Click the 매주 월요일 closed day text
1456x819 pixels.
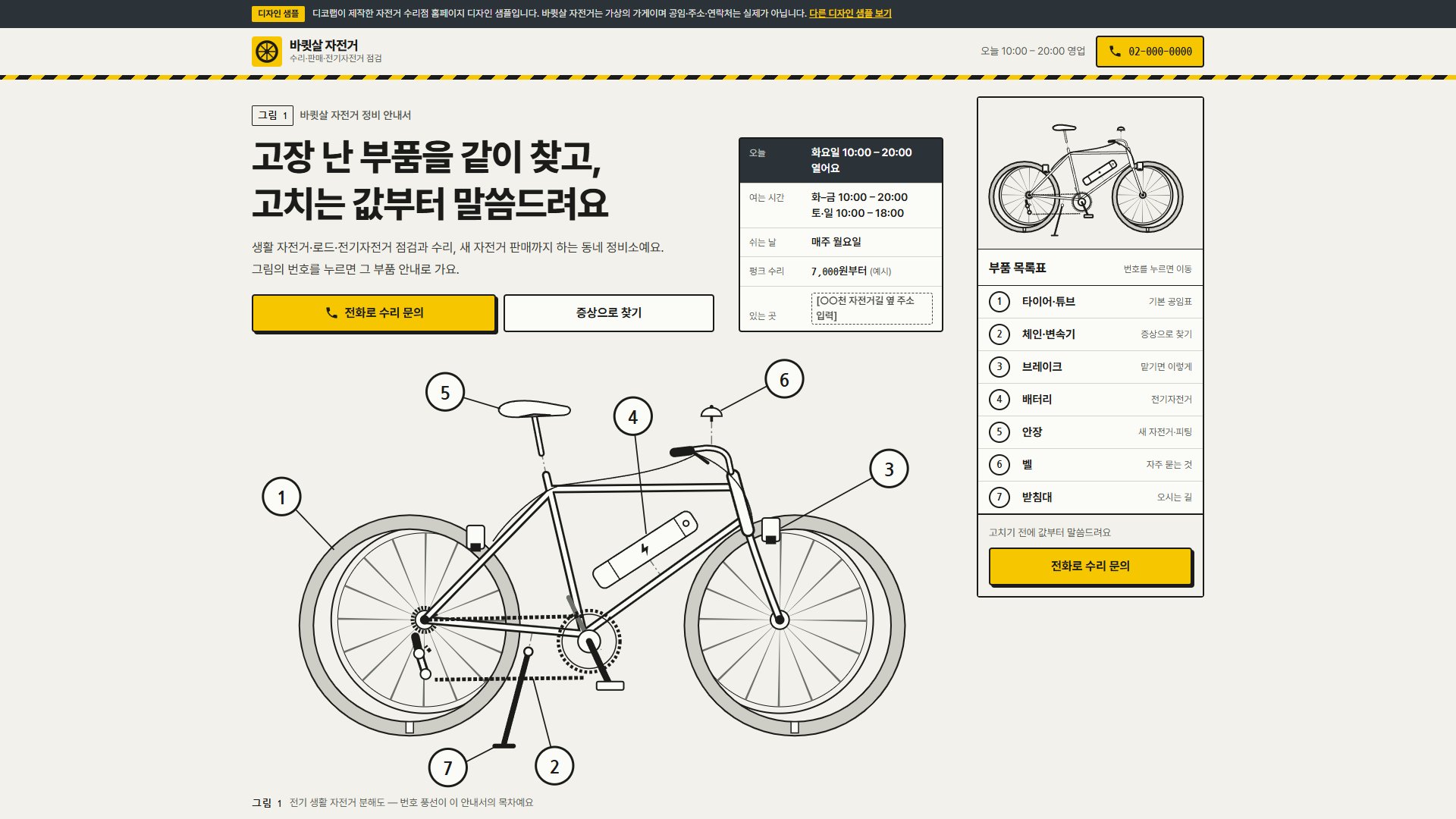click(836, 242)
